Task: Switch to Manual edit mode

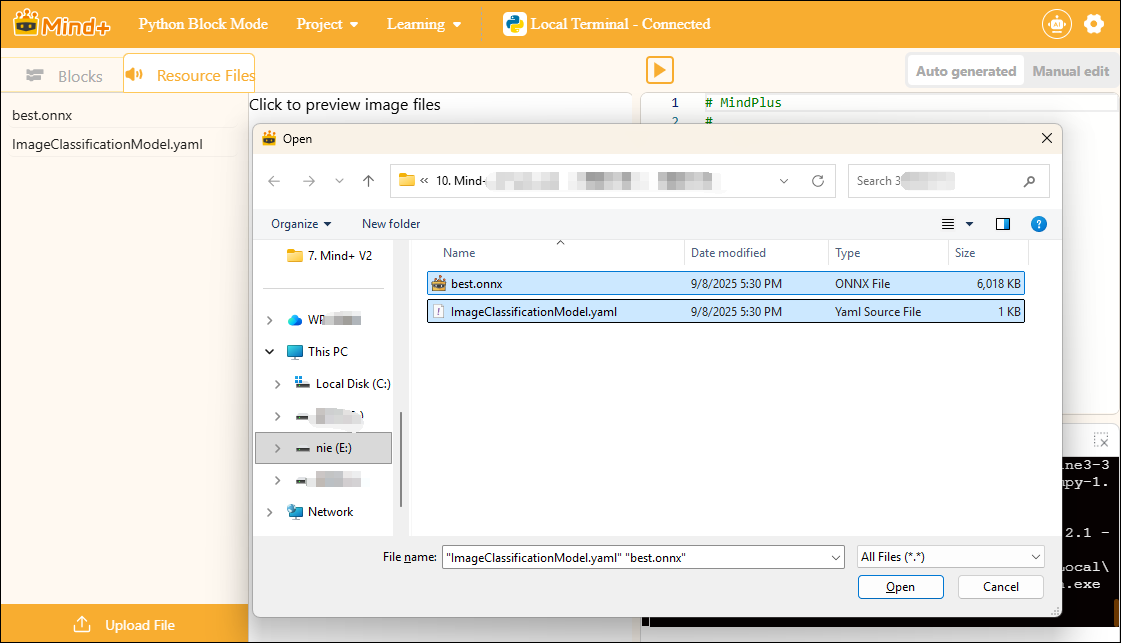Action: (x=1070, y=71)
